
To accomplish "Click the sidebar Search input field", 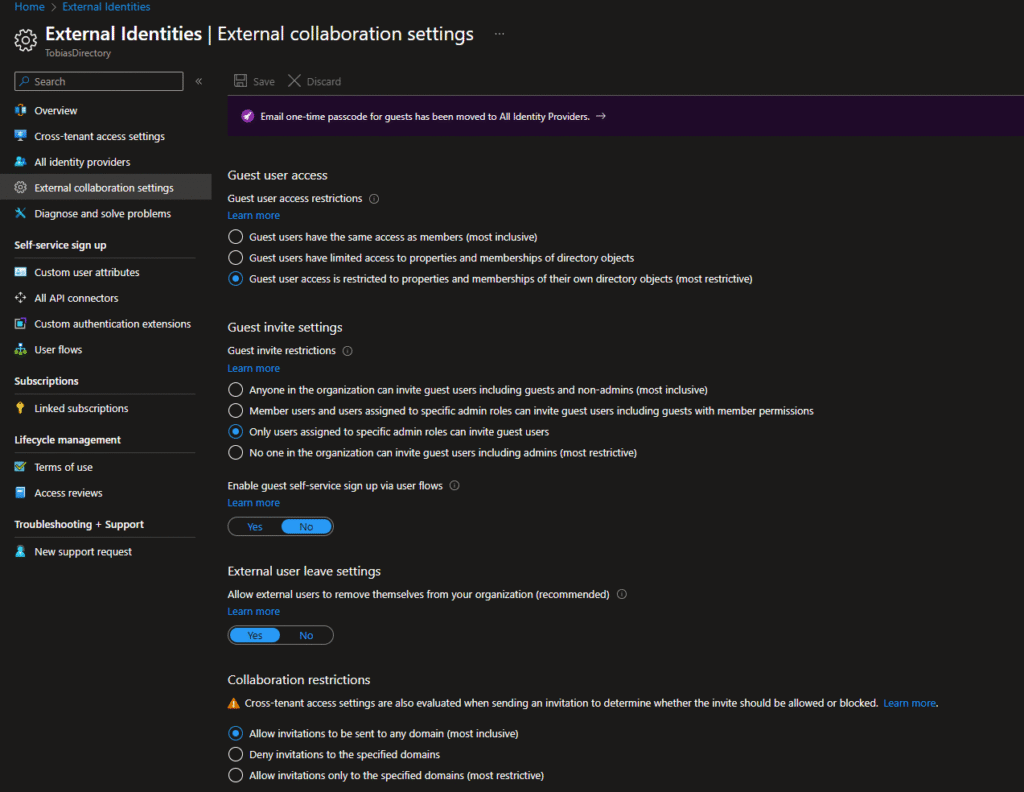I will (x=105, y=82).
